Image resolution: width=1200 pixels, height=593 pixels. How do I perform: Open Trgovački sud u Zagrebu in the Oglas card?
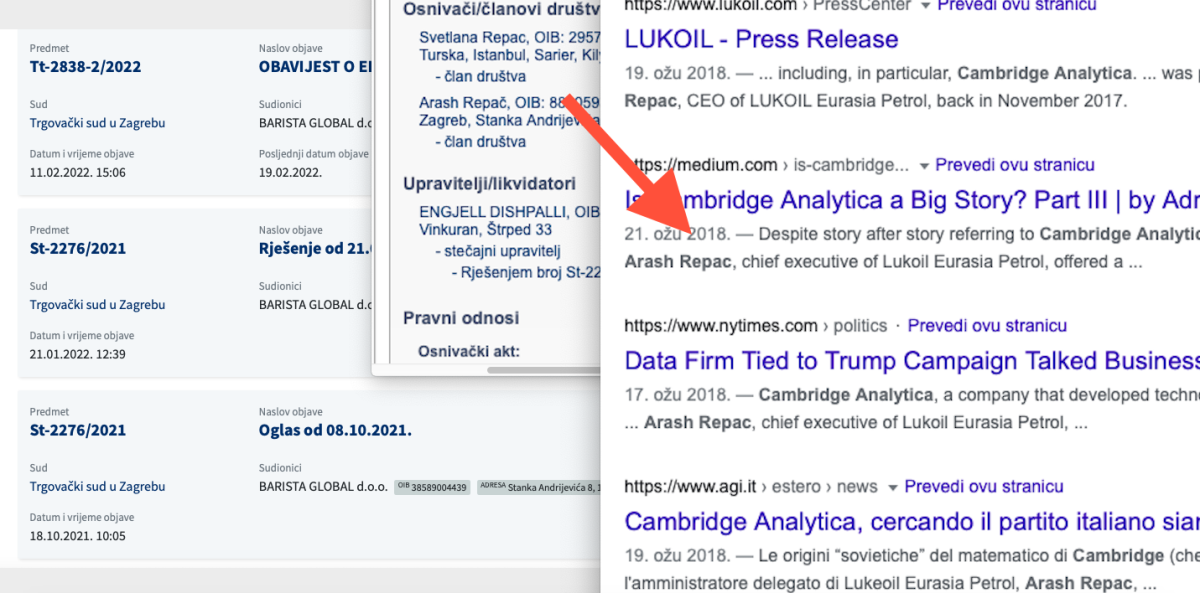tap(97, 486)
